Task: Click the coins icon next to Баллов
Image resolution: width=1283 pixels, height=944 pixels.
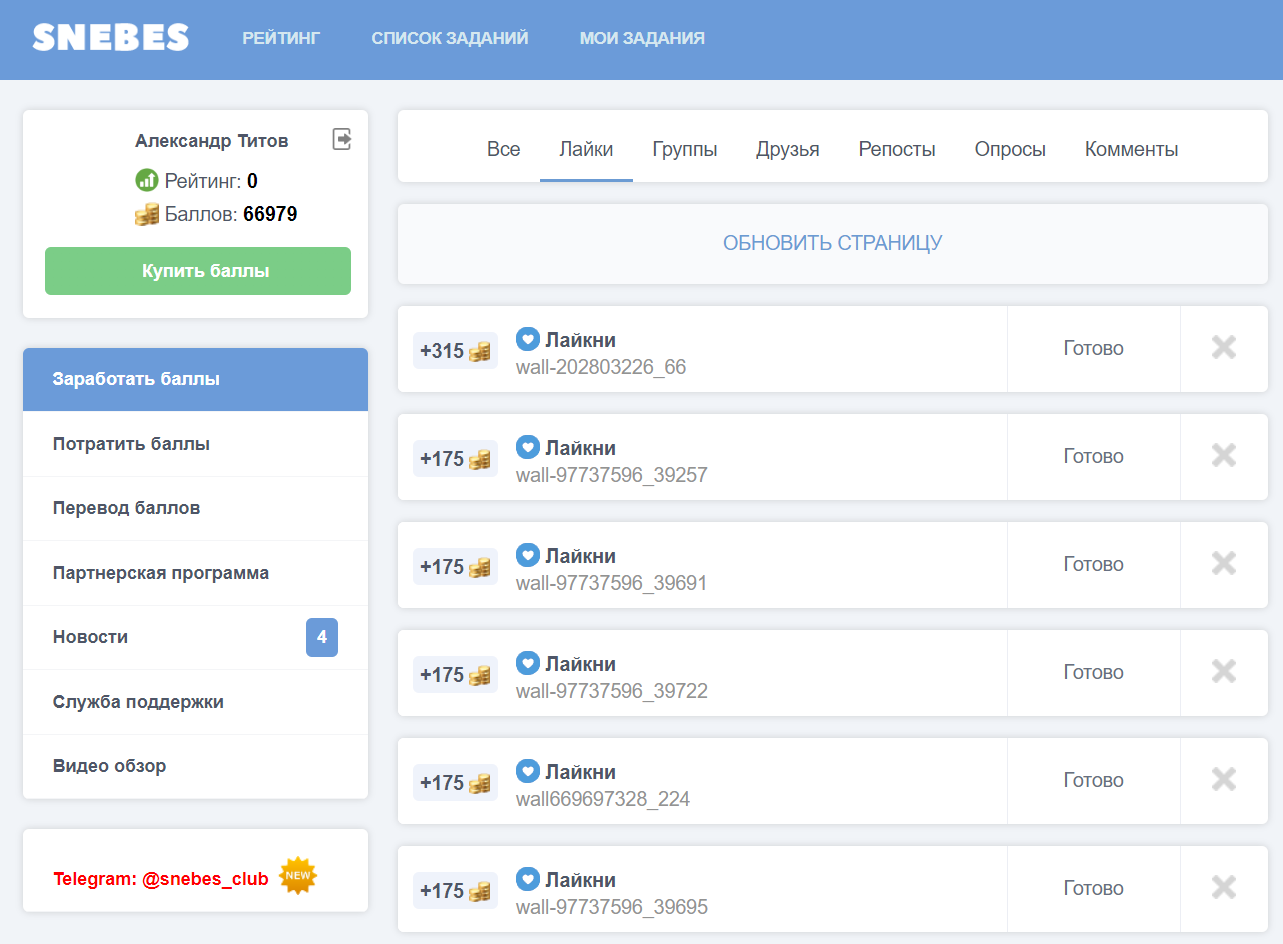Action: click(147, 214)
